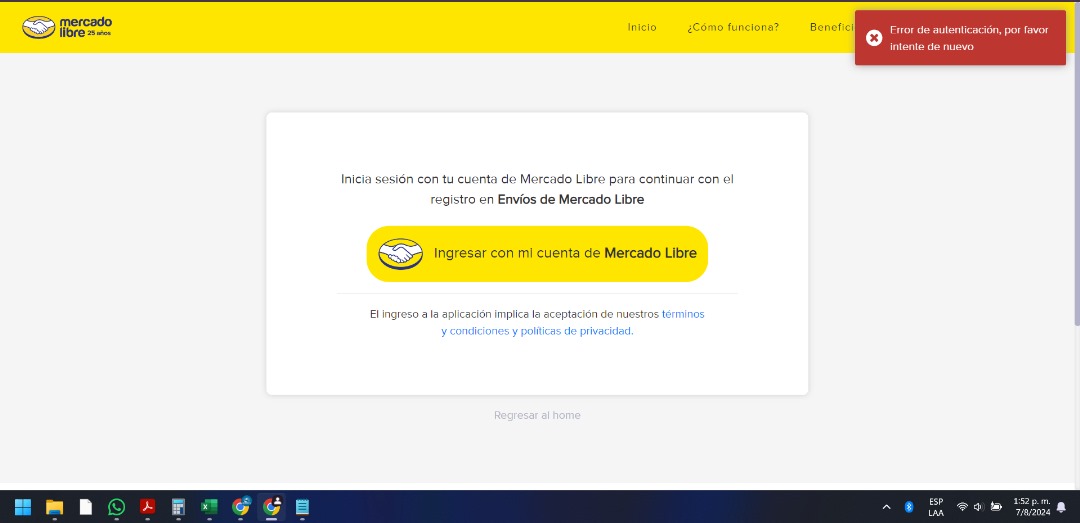Click the Regresar al home link

coord(537,416)
